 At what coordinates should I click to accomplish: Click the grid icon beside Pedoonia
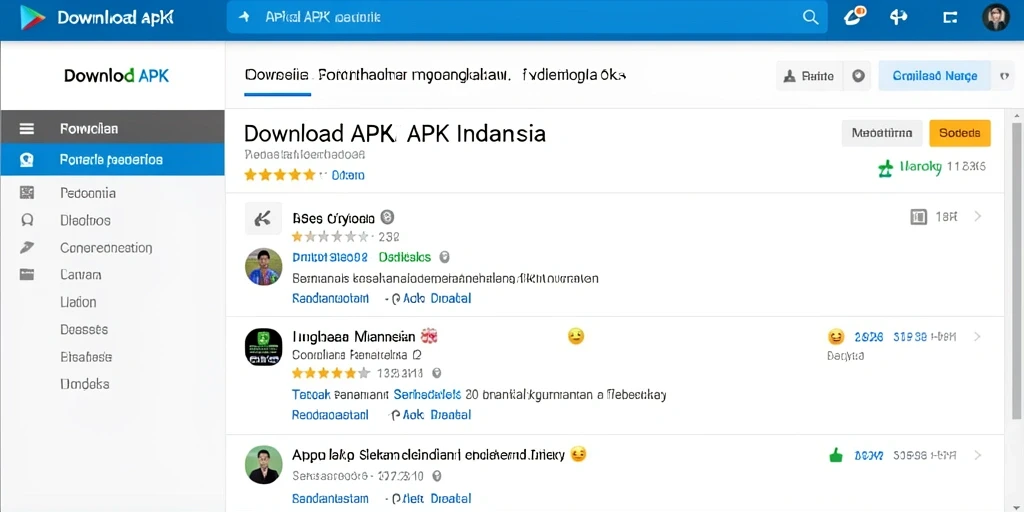(x=27, y=193)
